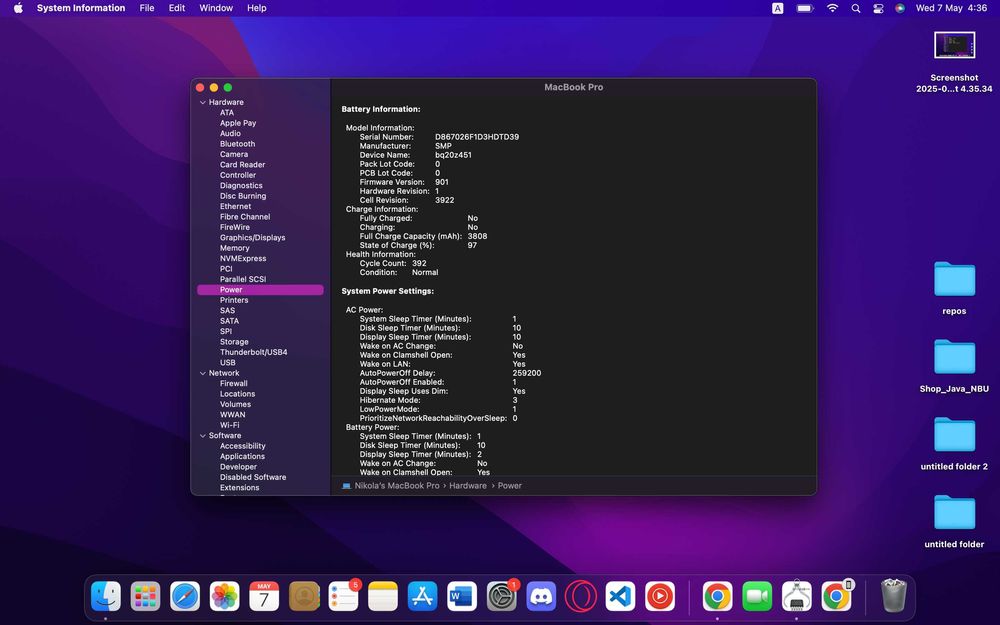Select Apple Pay in the sidebar

[238, 123]
